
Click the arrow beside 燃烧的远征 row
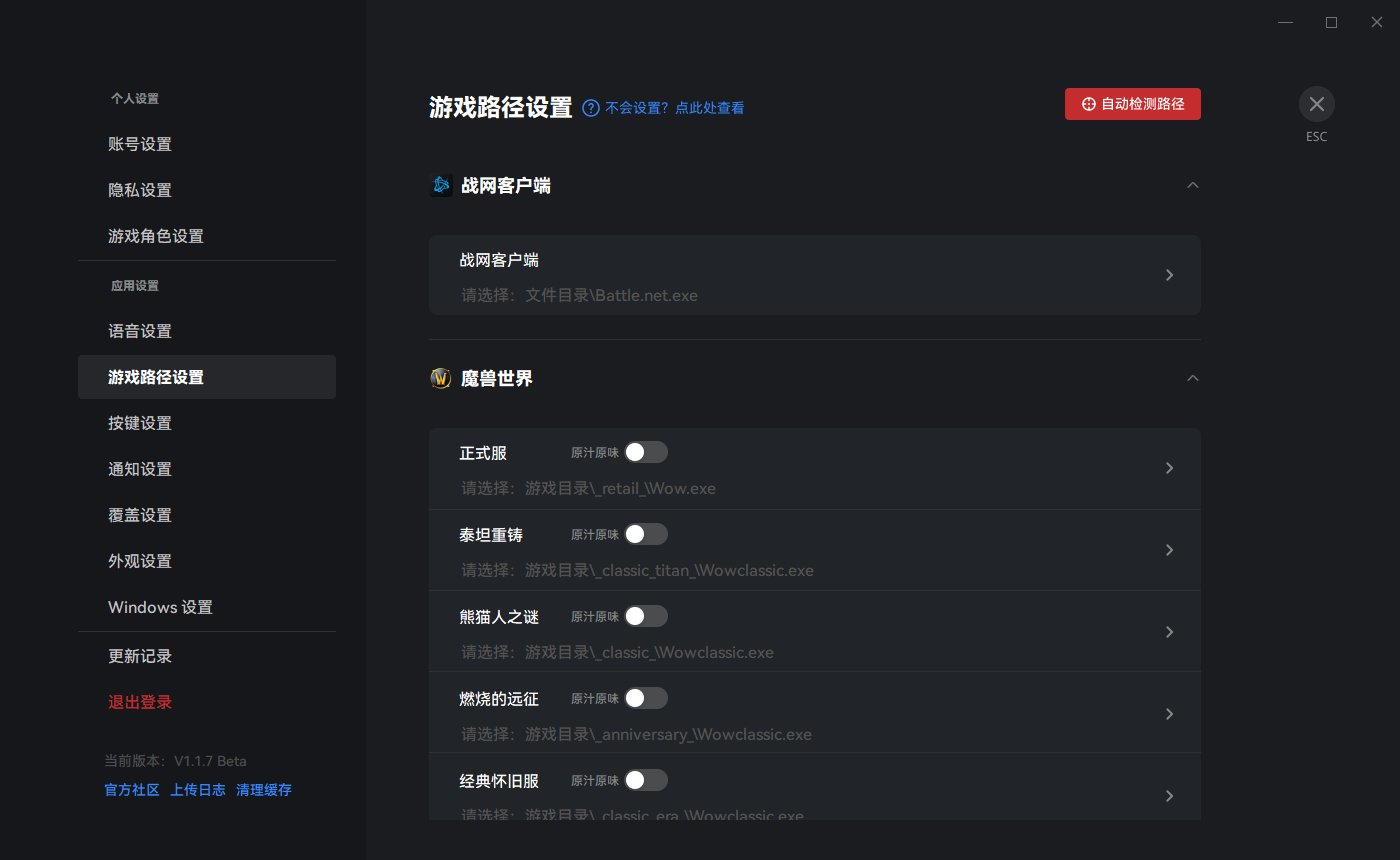pyautogui.click(x=1169, y=713)
